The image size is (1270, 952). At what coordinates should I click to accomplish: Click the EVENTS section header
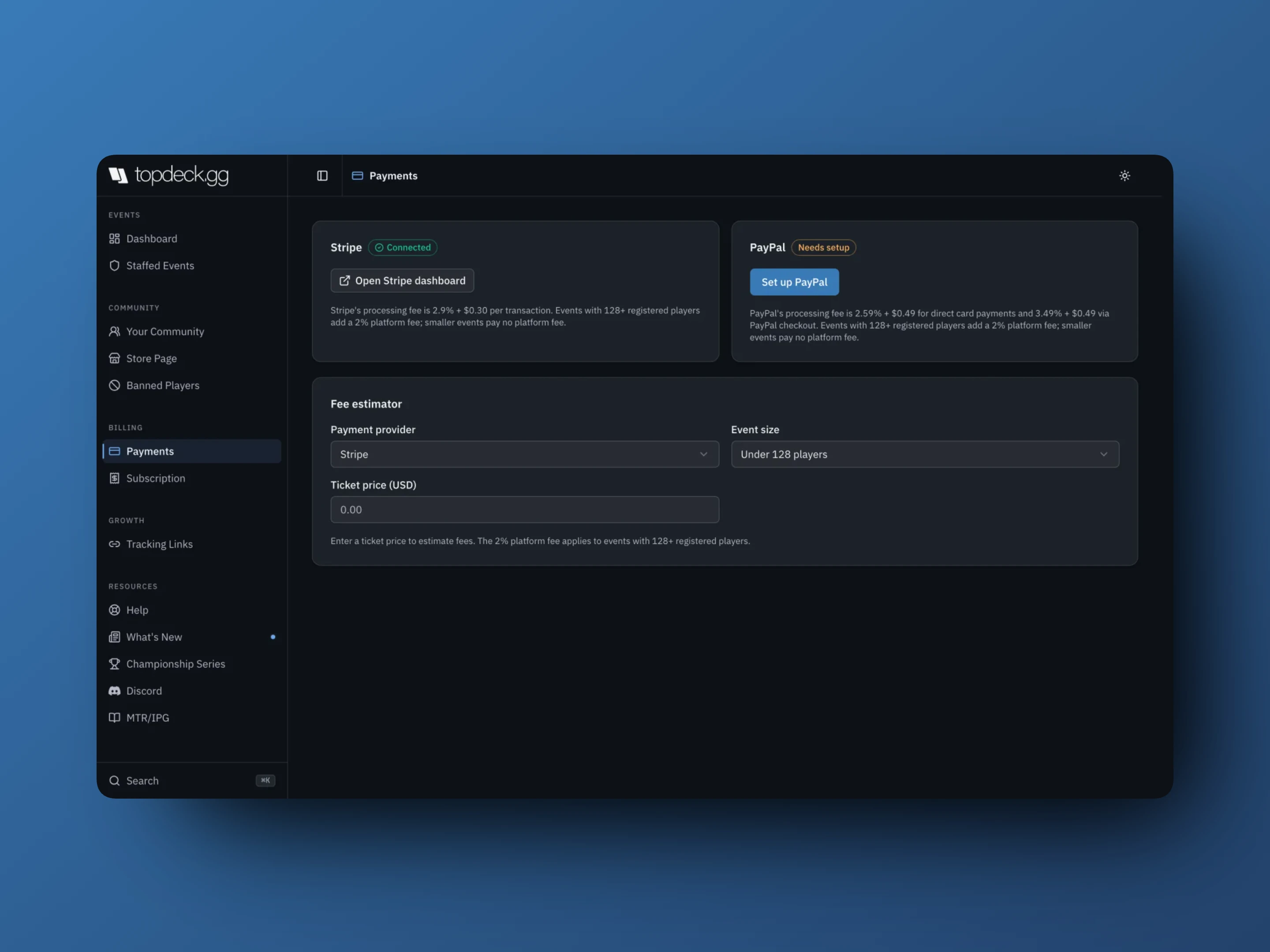click(x=124, y=215)
